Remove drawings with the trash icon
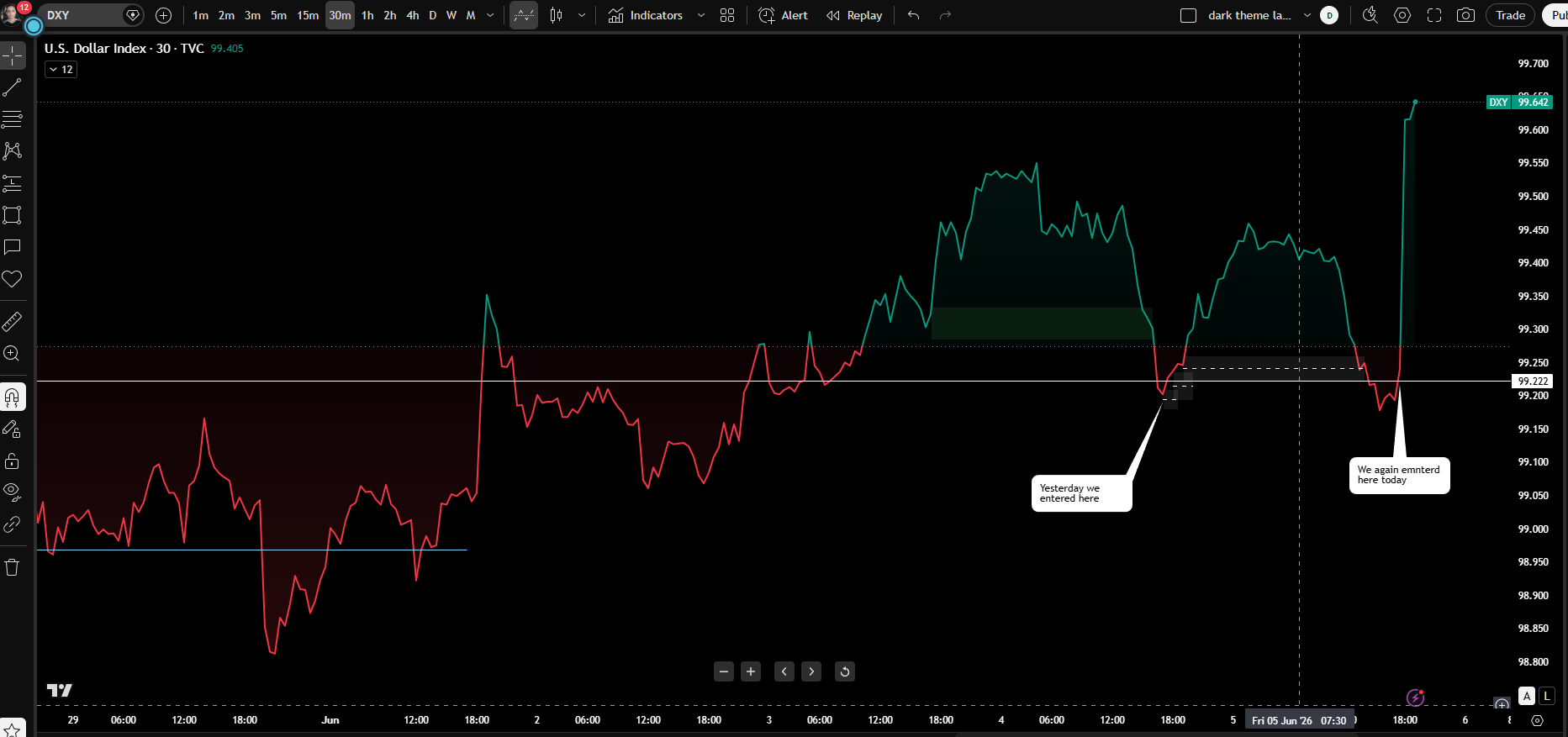The image size is (1568, 737). [x=13, y=567]
